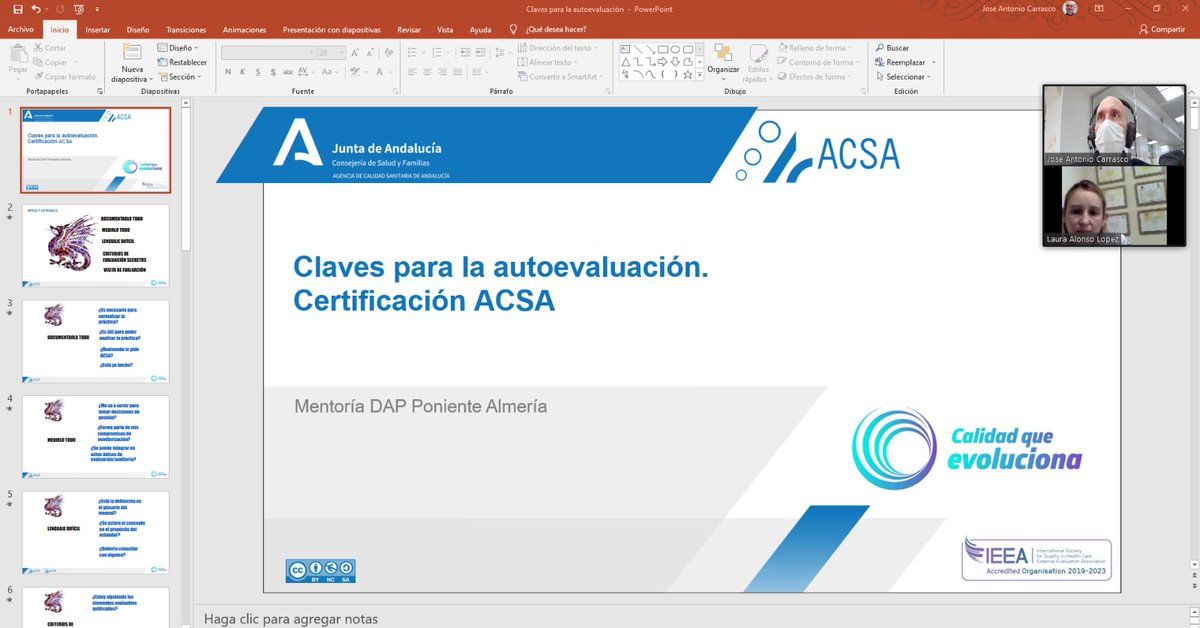Click Cortar in the Portapapeles group
Screen dimensions: 1200x628
click(x=48, y=48)
